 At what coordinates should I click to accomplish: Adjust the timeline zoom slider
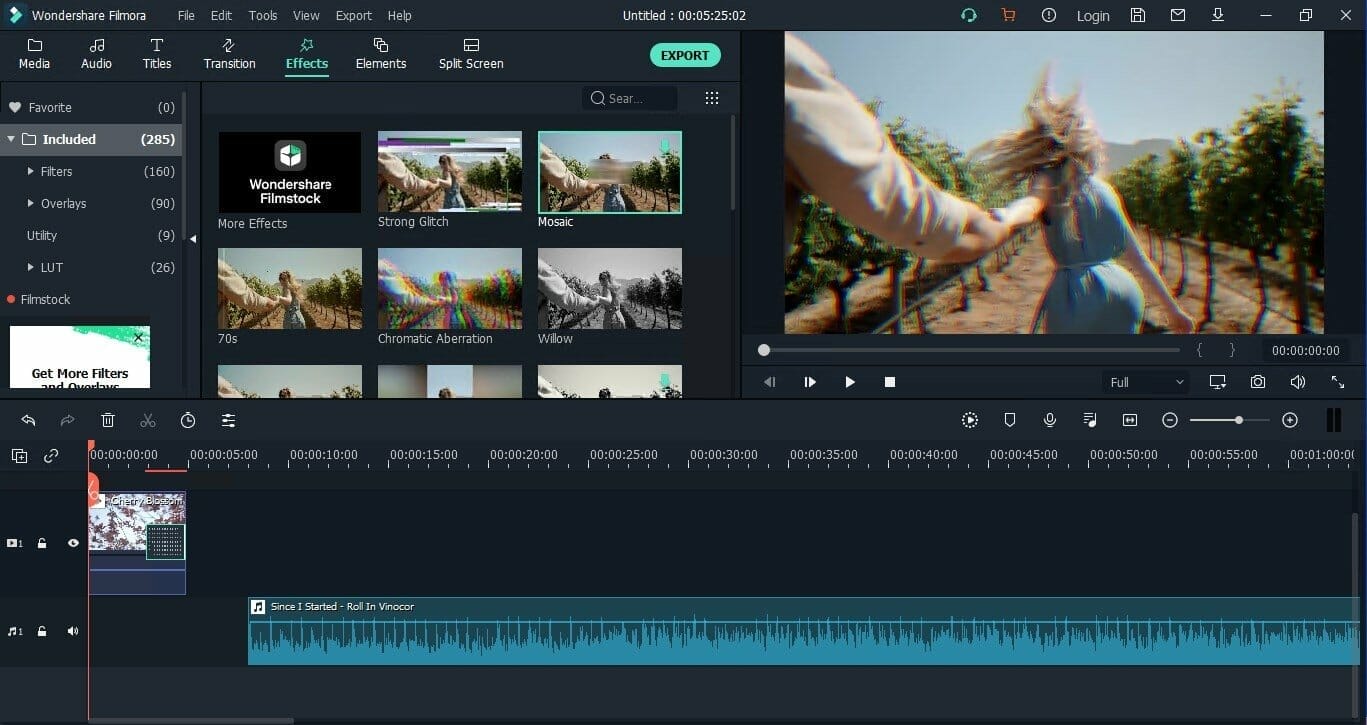click(1239, 420)
